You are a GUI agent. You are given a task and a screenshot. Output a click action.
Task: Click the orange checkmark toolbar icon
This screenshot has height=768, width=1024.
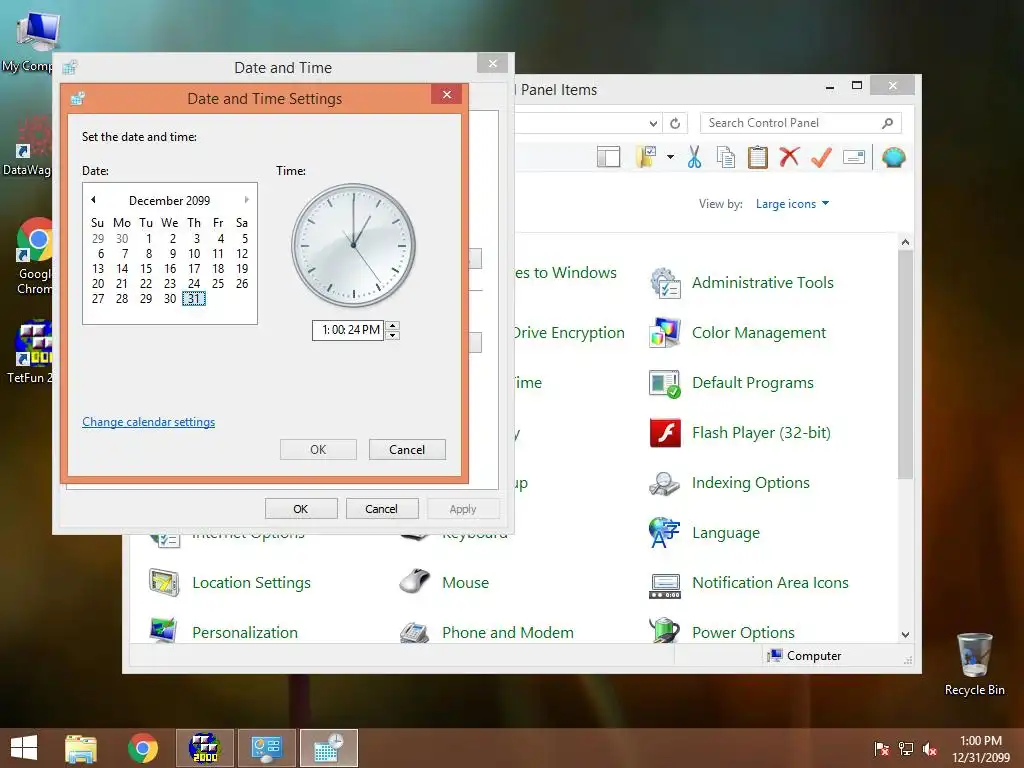(822, 157)
